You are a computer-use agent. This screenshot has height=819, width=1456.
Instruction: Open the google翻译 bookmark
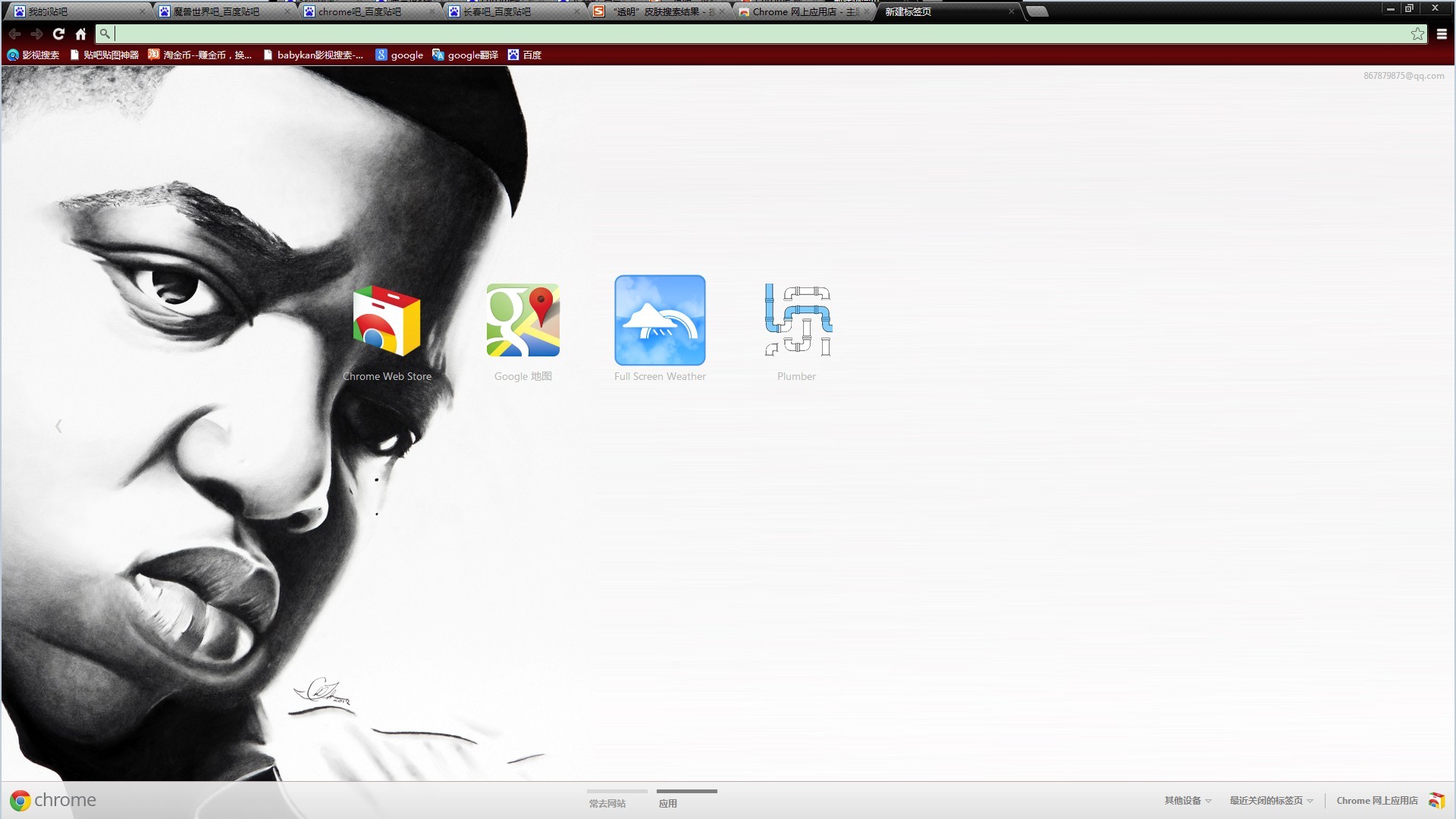click(465, 55)
